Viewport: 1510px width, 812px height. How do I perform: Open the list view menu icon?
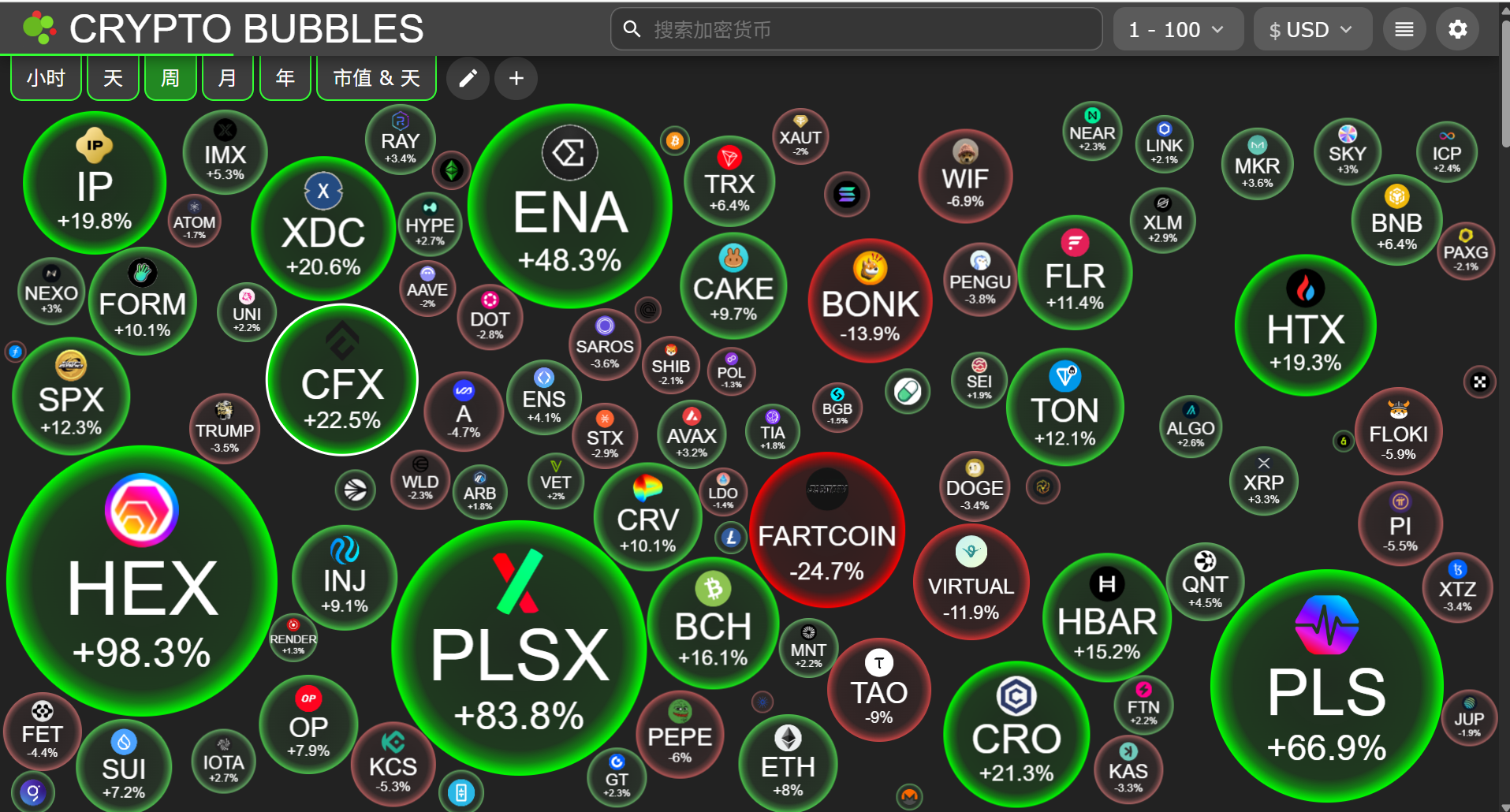[1404, 29]
